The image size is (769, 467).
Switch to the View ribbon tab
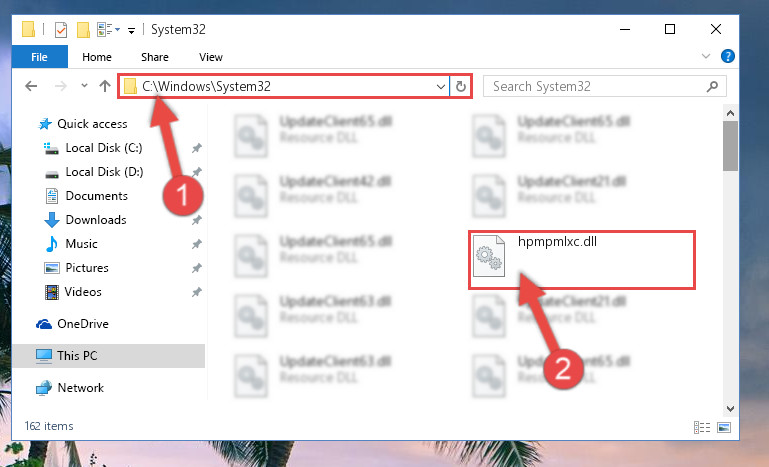pyautogui.click(x=211, y=57)
